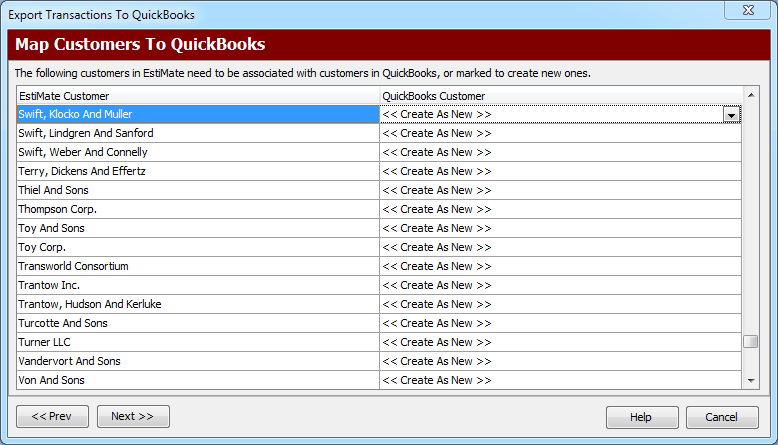Image resolution: width=778 pixels, height=445 pixels.
Task: Select the Von And Sons row
Action: [x=197, y=380]
